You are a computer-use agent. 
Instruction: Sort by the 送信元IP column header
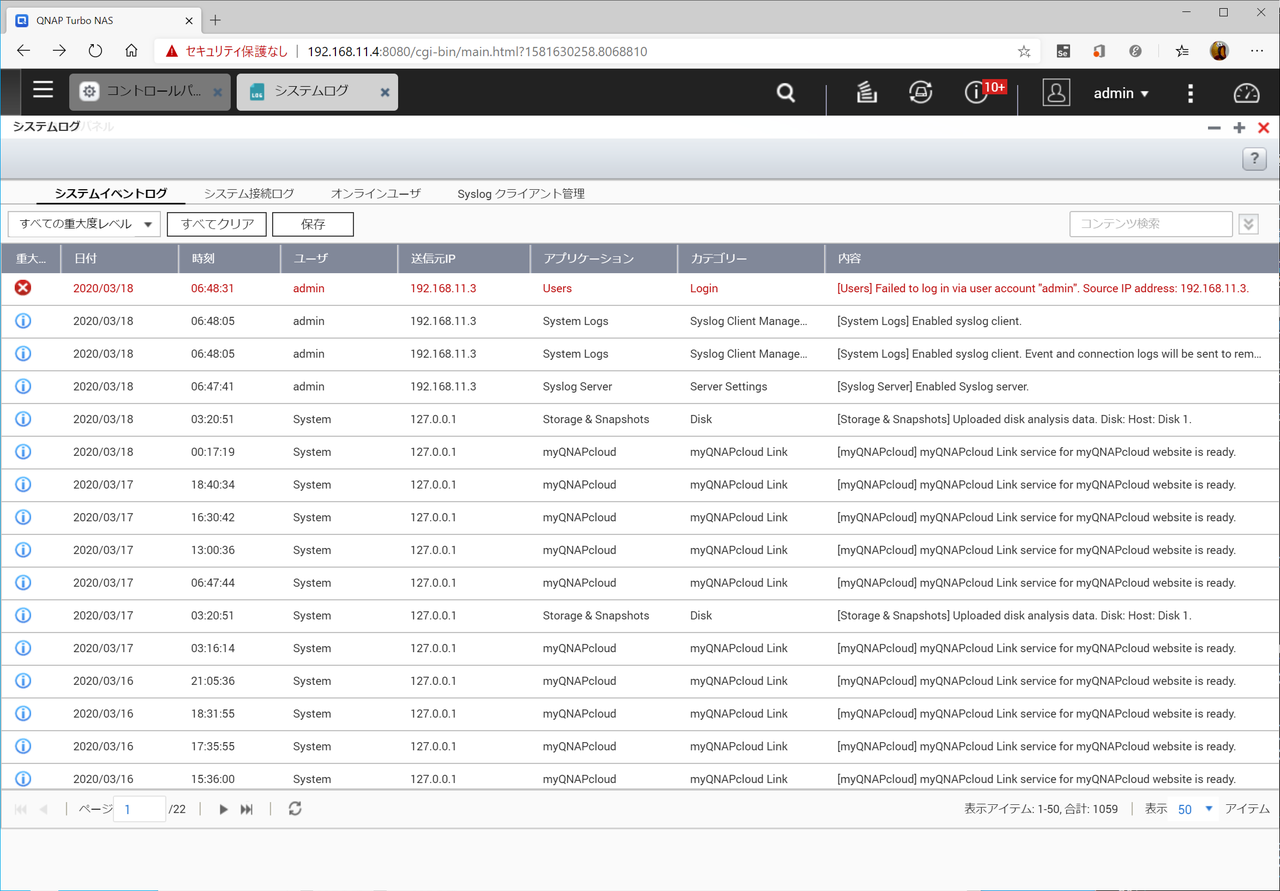pyautogui.click(x=464, y=258)
